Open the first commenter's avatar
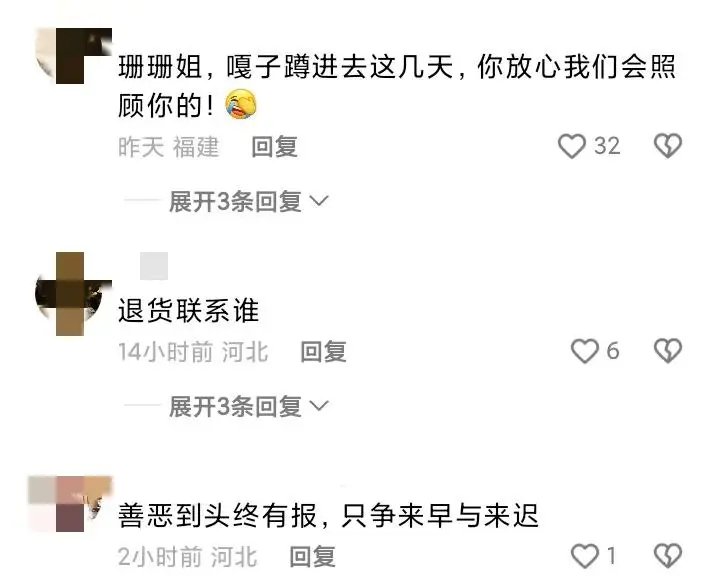Screen dimensions: 720x582 [x=73, y=56]
